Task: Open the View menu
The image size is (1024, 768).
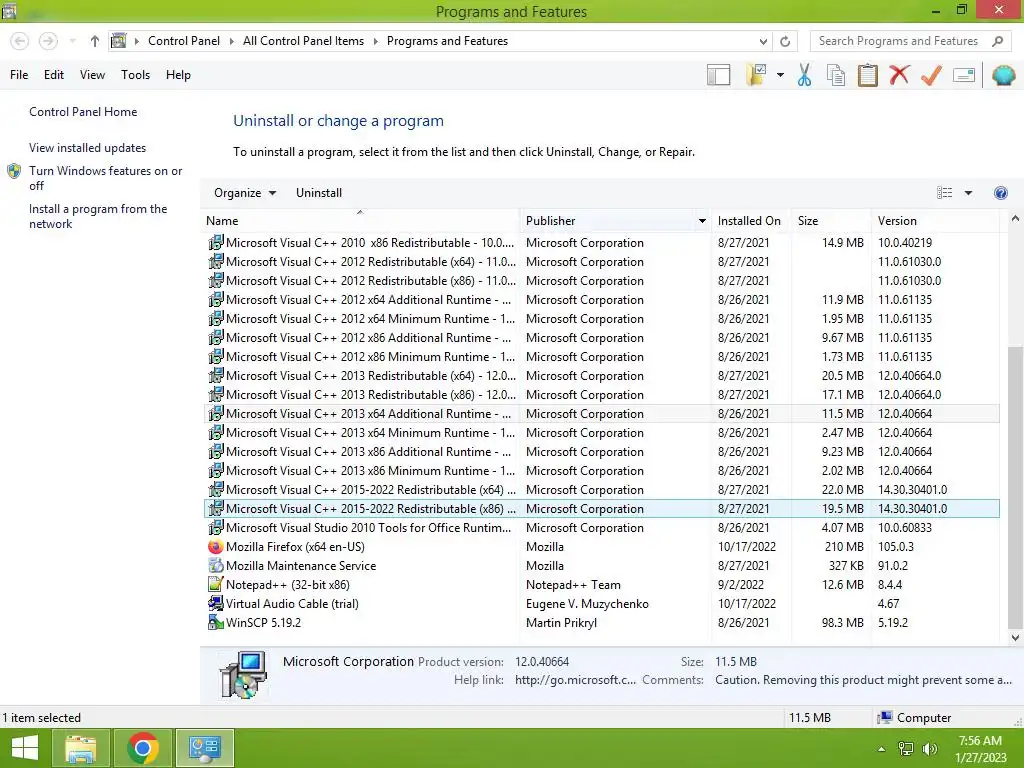Action: coord(92,75)
